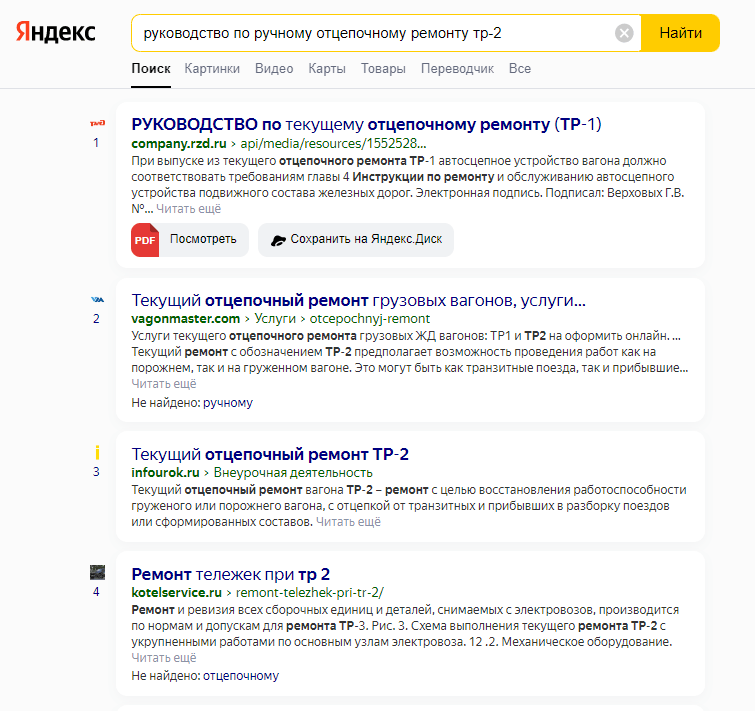Click the Yandex logo

coord(55,32)
